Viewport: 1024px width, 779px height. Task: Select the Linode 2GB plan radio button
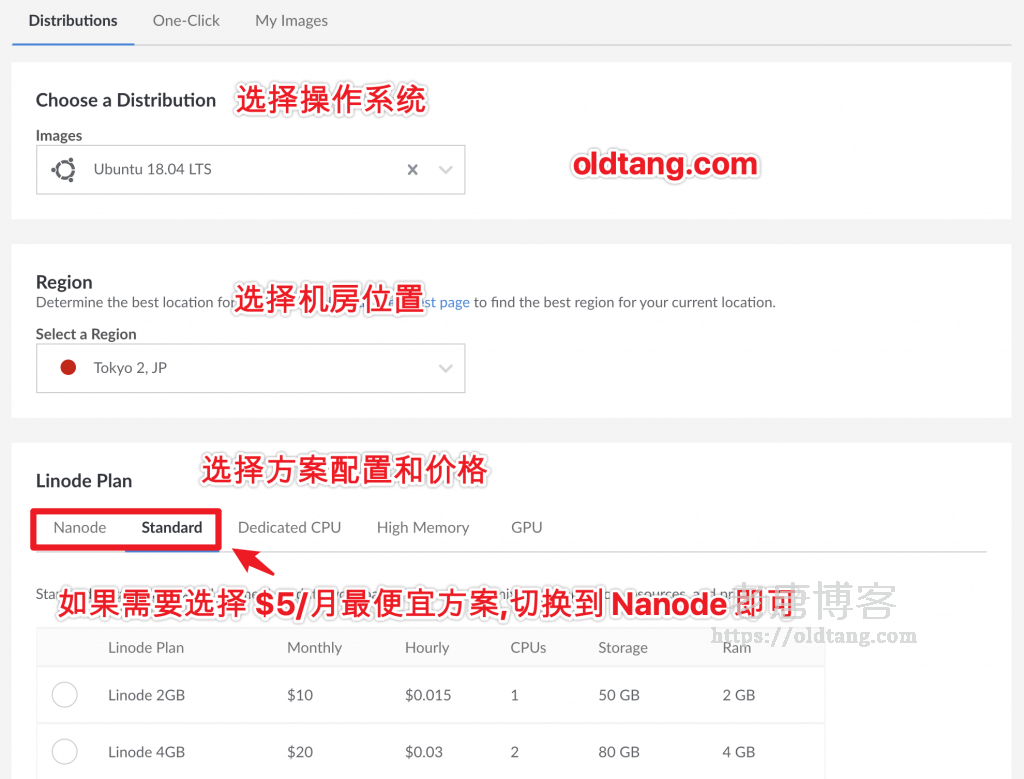[x=65, y=695]
